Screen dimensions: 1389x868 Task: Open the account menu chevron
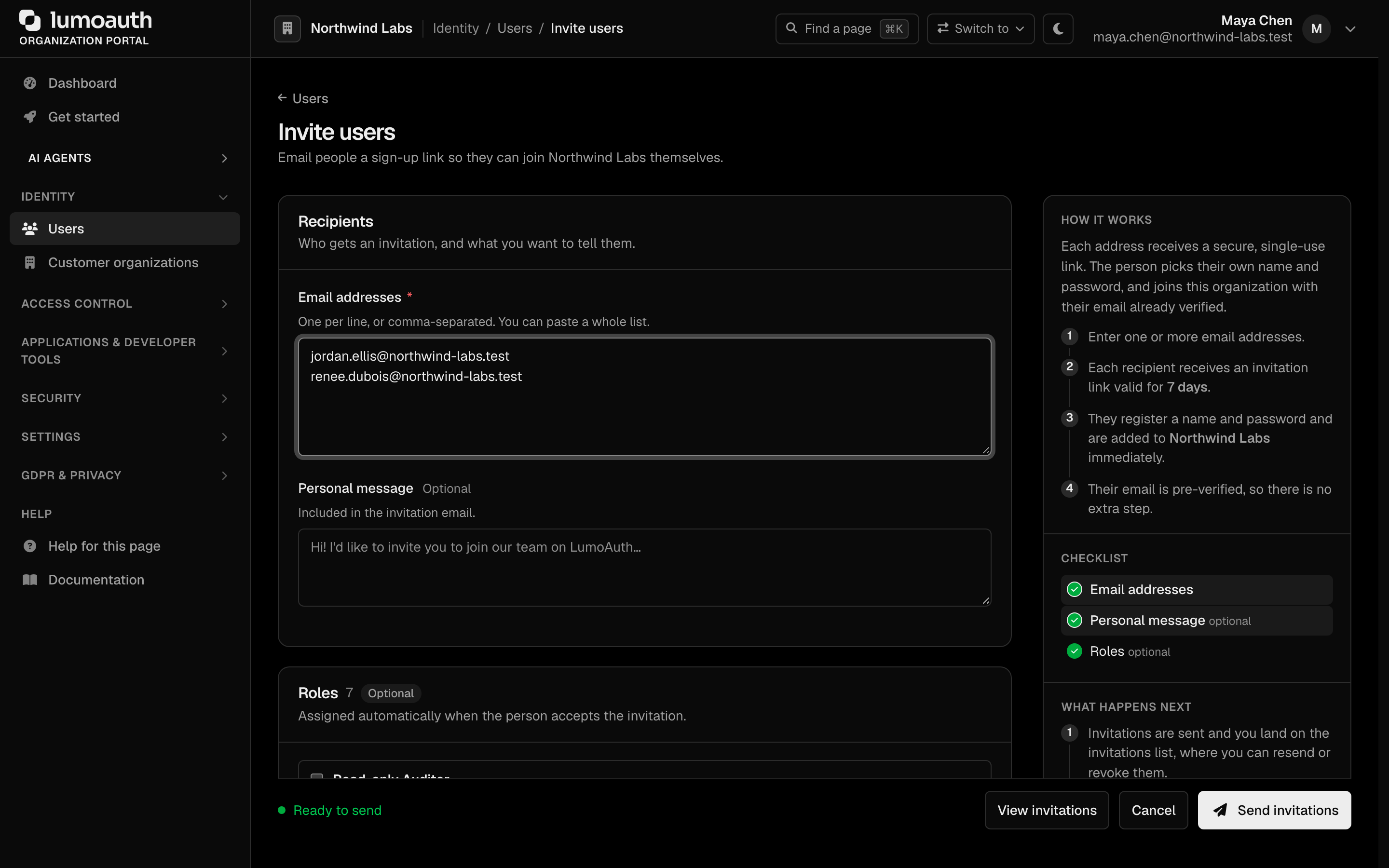click(1350, 29)
